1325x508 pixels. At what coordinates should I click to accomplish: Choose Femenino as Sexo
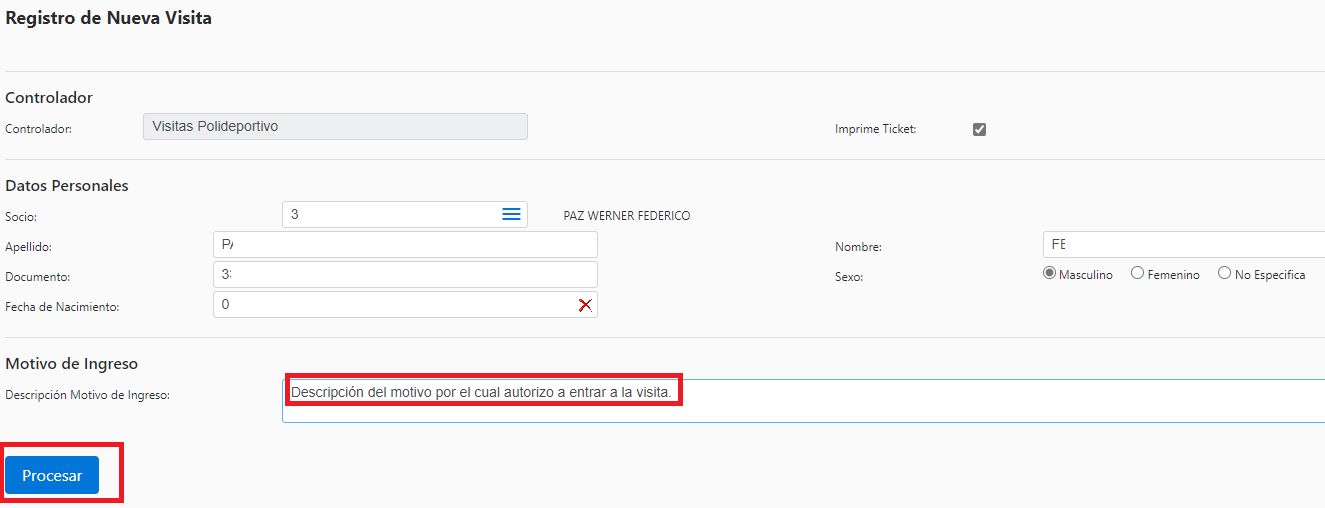[x=1137, y=274]
